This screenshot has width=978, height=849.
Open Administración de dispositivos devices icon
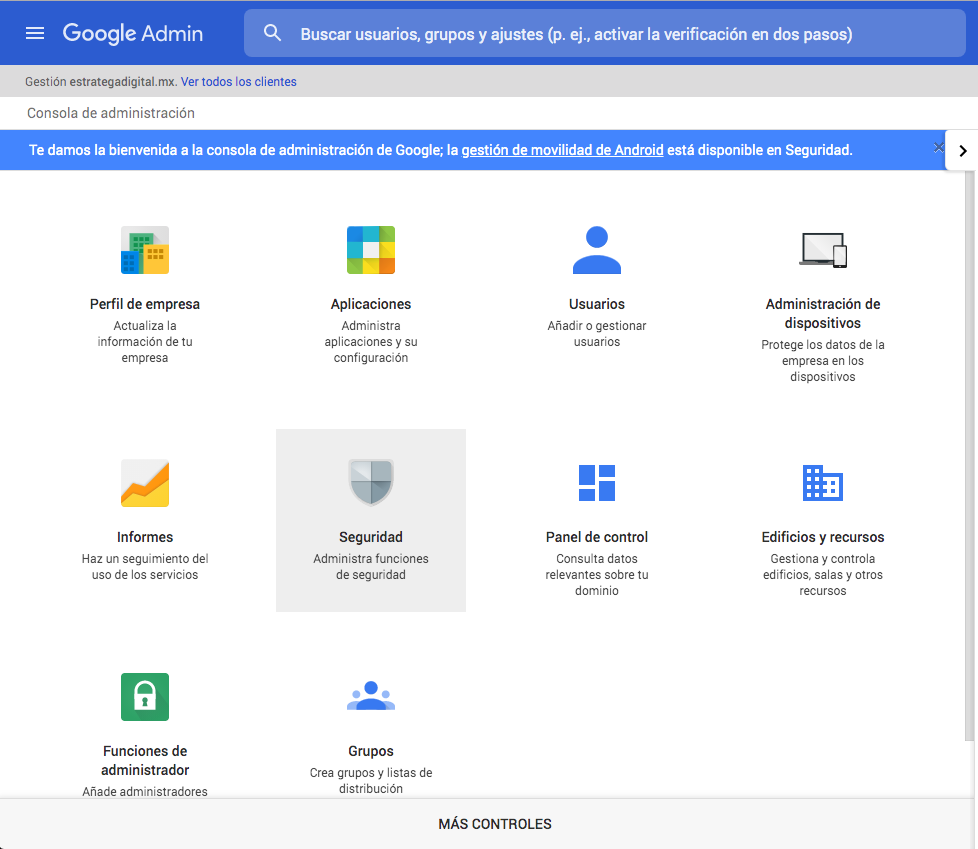[x=823, y=250]
